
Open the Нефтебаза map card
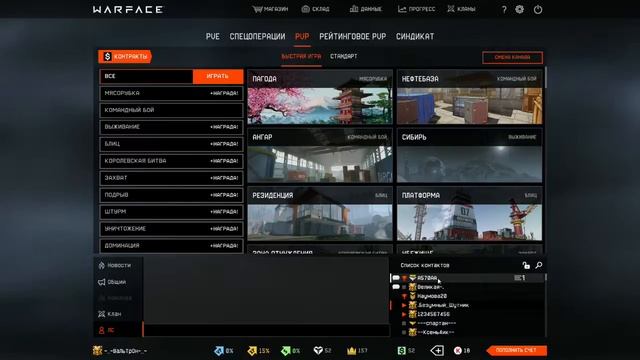pos(470,97)
